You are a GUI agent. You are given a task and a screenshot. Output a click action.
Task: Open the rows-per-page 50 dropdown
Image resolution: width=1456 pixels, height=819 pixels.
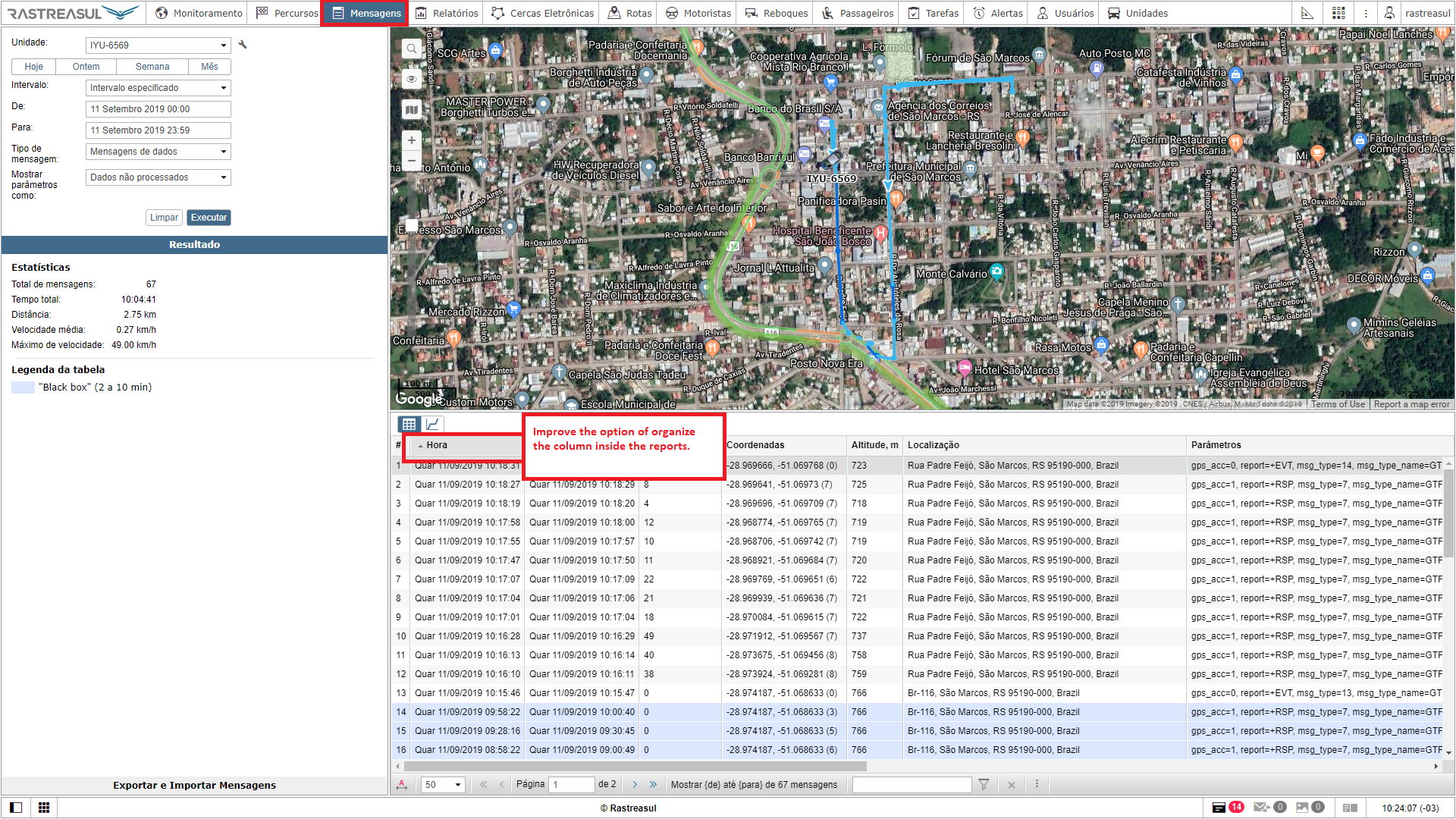[x=443, y=785]
